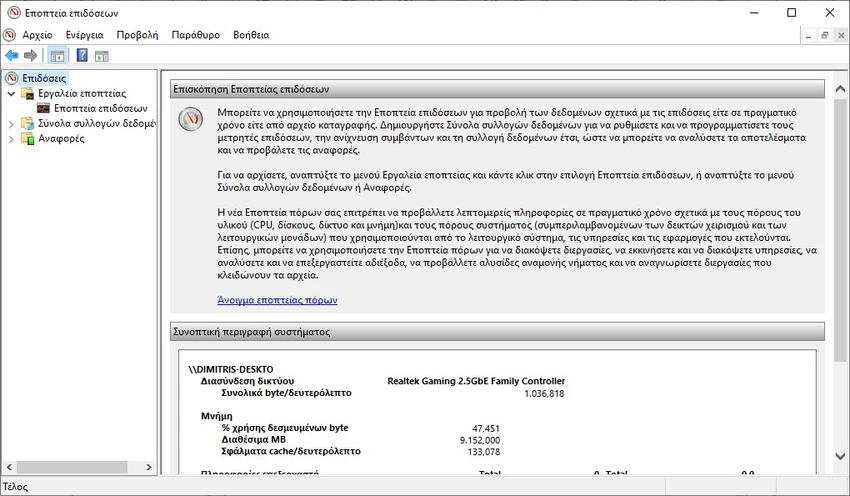Click the Εποπτεία επιδόσεων graph icon in the tree

pos(43,108)
